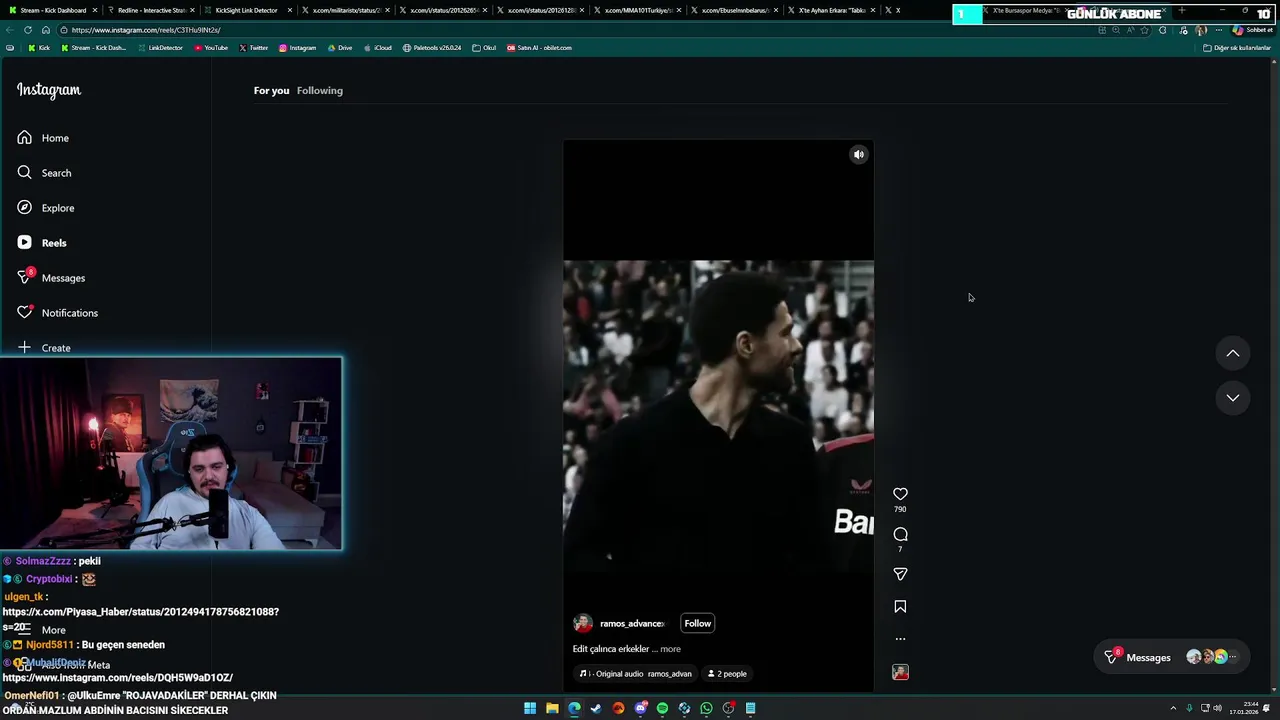Save the reel with bookmark icon
This screenshot has height=720, width=1280.
(900, 607)
